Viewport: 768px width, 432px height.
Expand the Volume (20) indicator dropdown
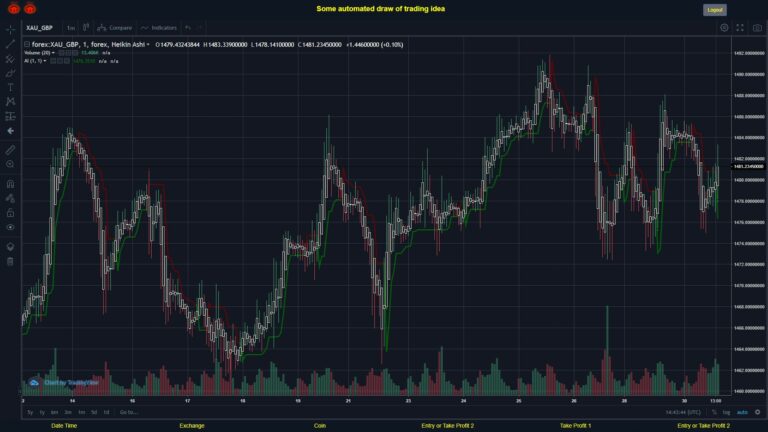coord(53,53)
